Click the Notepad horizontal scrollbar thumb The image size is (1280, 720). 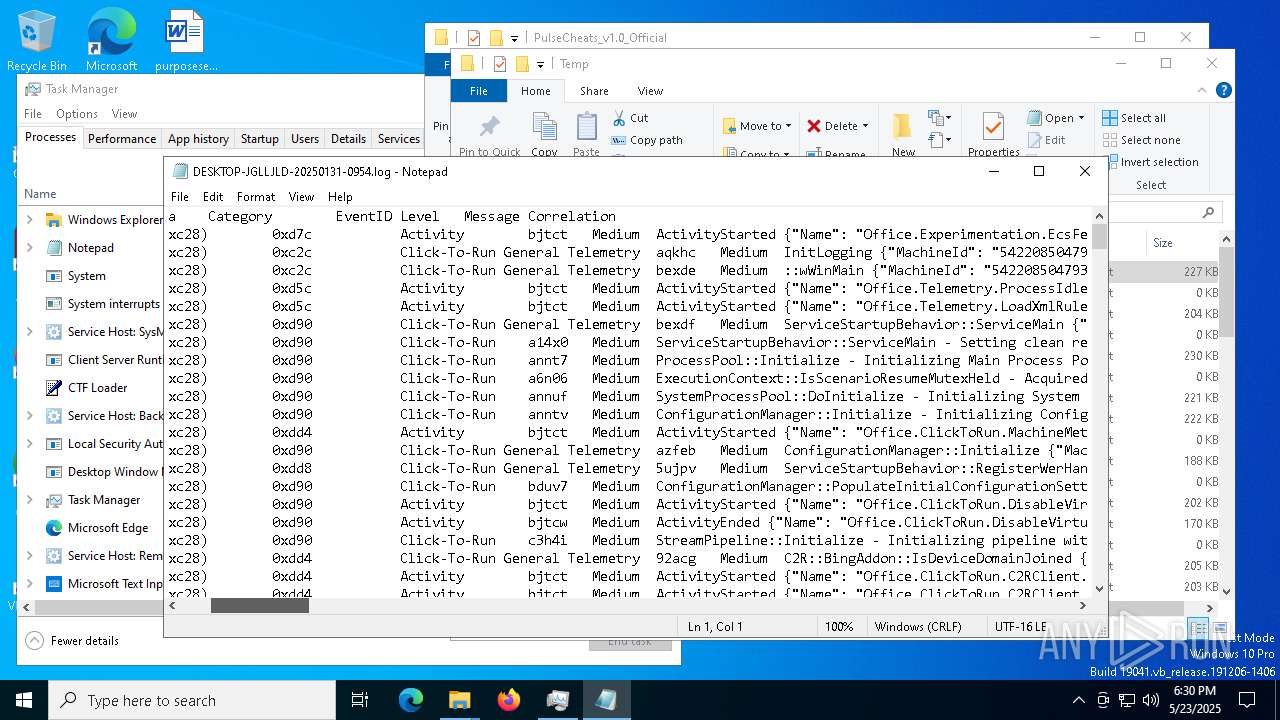point(260,606)
